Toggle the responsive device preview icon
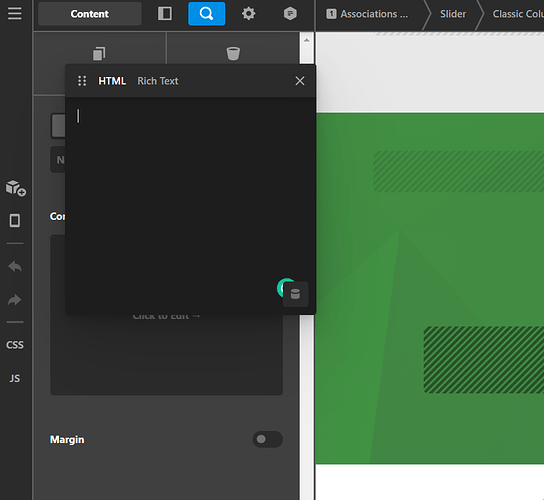This screenshot has width=544, height=500. point(15,220)
